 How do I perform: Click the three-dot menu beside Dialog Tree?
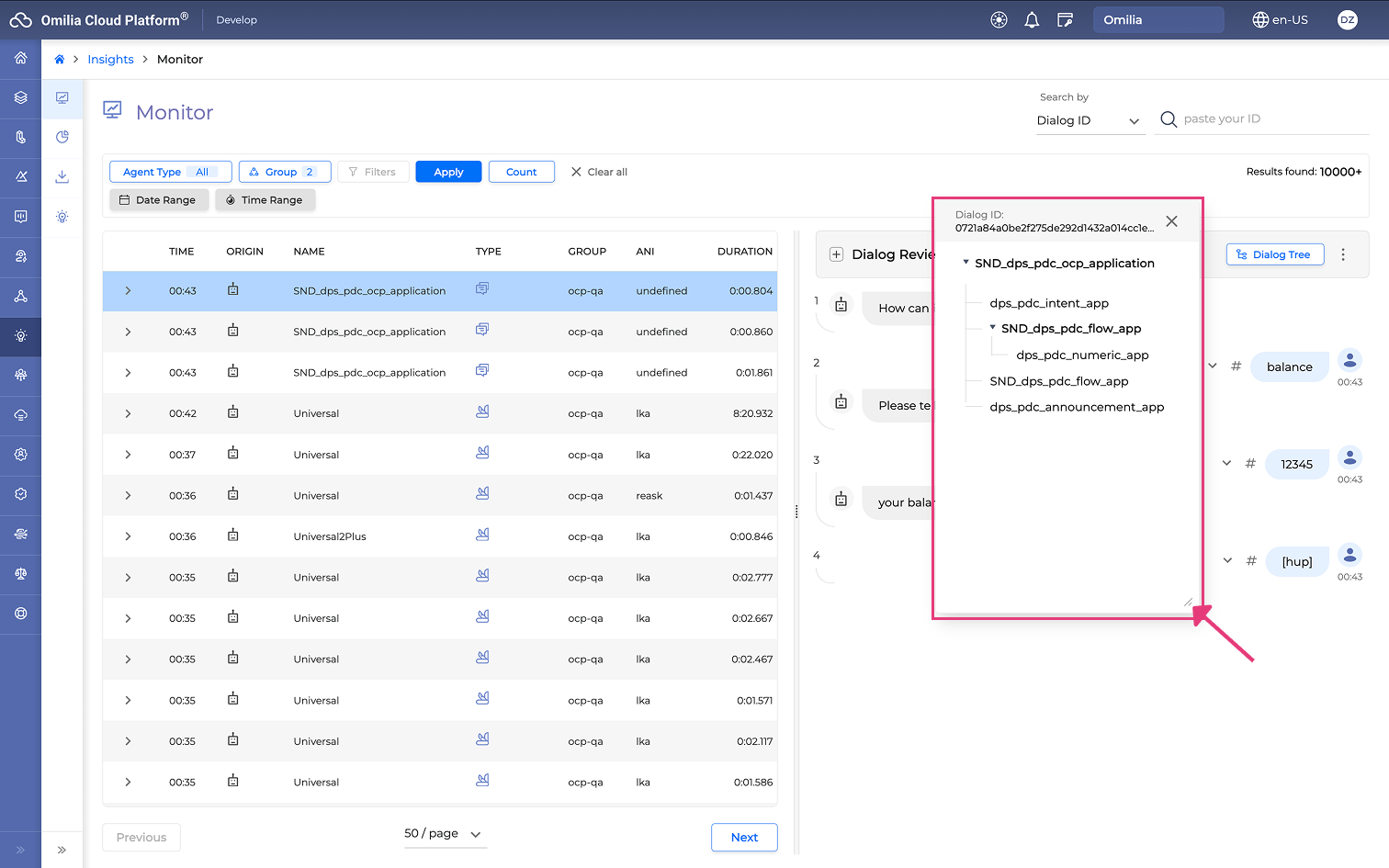tap(1343, 254)
